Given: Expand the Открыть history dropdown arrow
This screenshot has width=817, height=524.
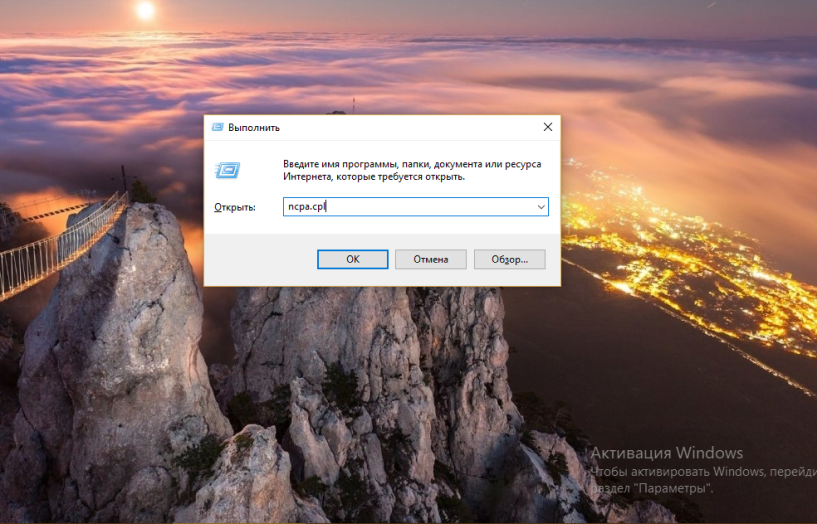Looking at the screenshot, I should point(541,207).
